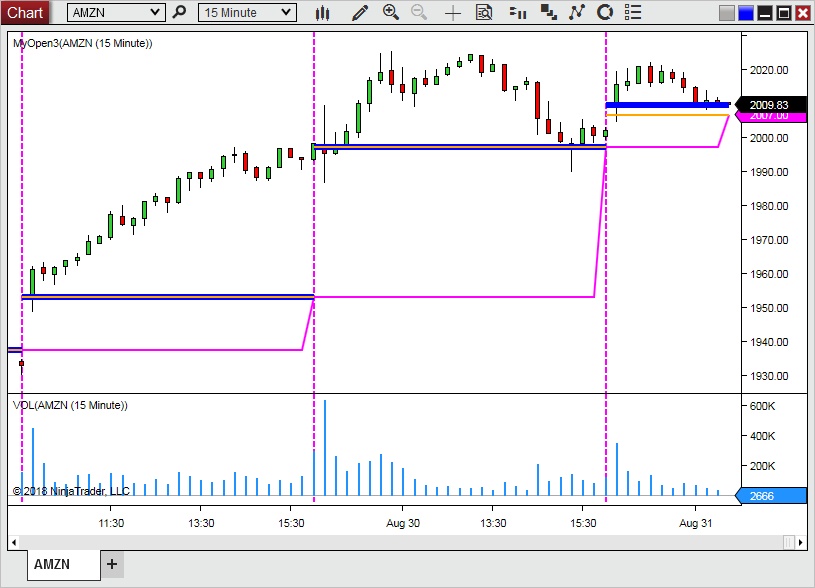Click the Aug 31 time axis label

pos(695,523)
